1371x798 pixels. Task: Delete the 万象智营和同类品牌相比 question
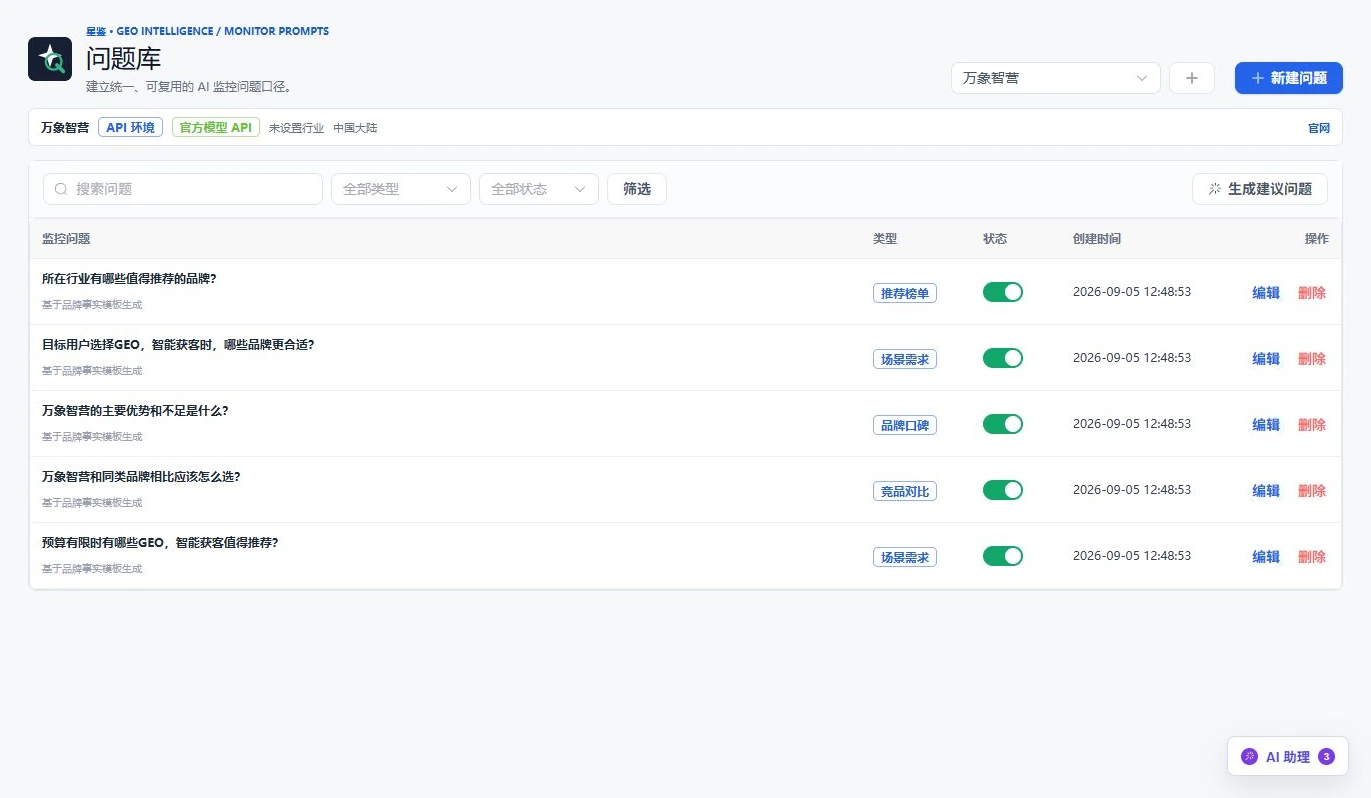point(1312,491)
